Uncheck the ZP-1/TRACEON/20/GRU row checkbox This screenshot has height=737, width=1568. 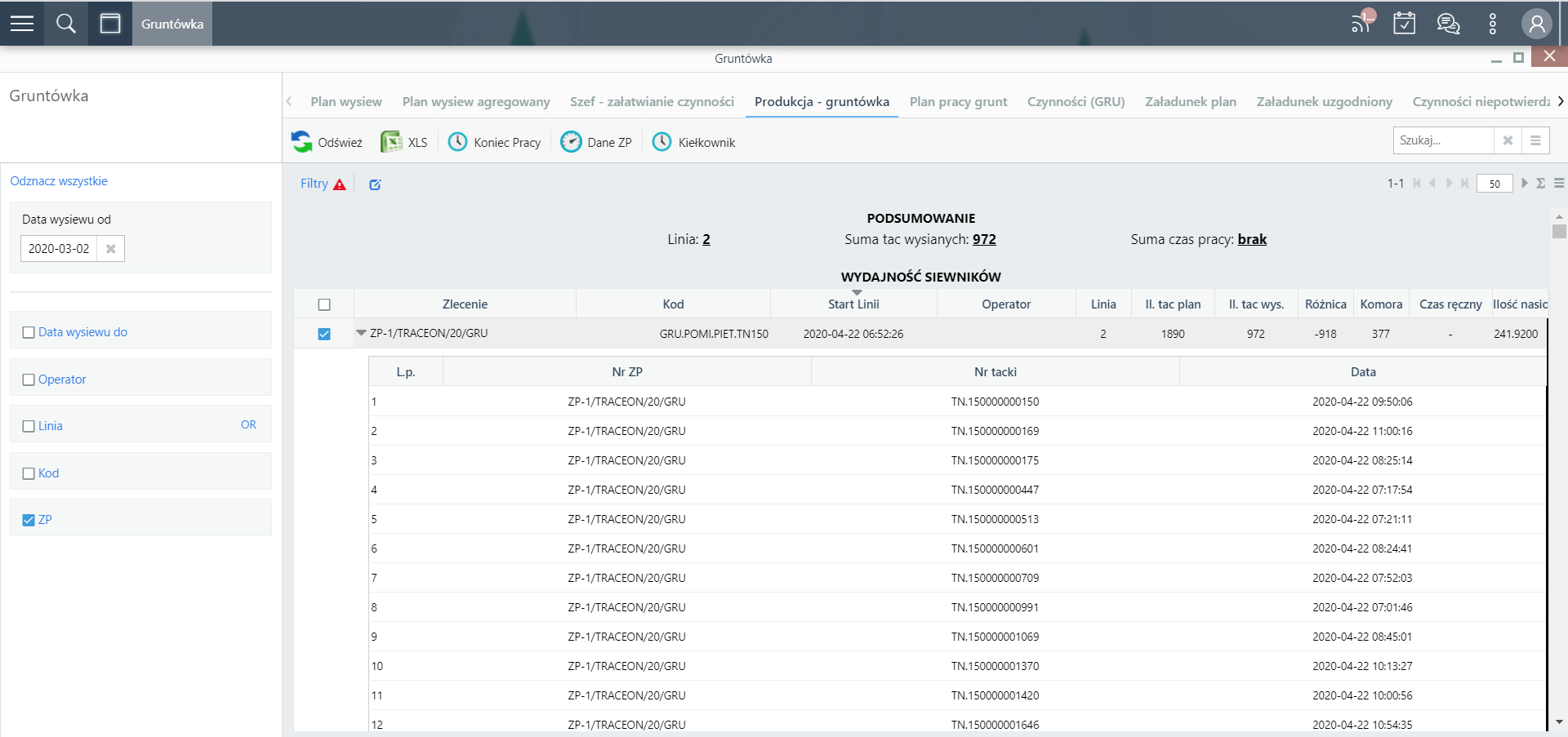click(324, 334)
